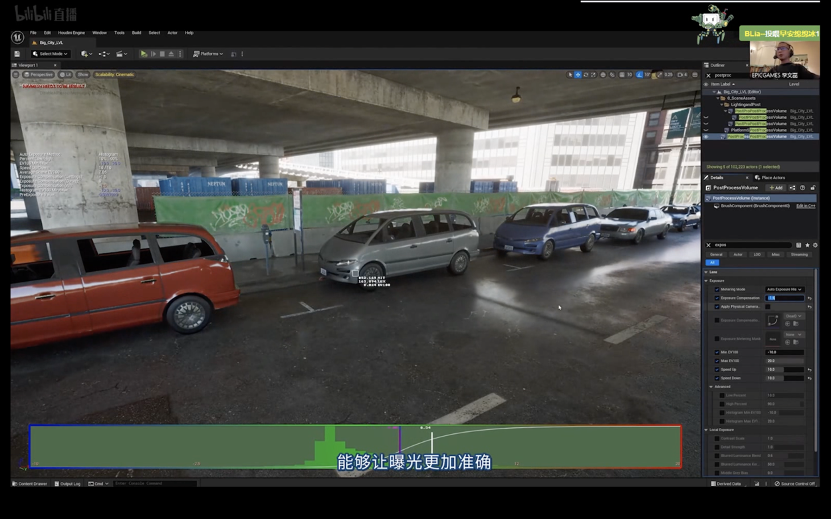Clear the Details search with X

(x=708, y=245)
